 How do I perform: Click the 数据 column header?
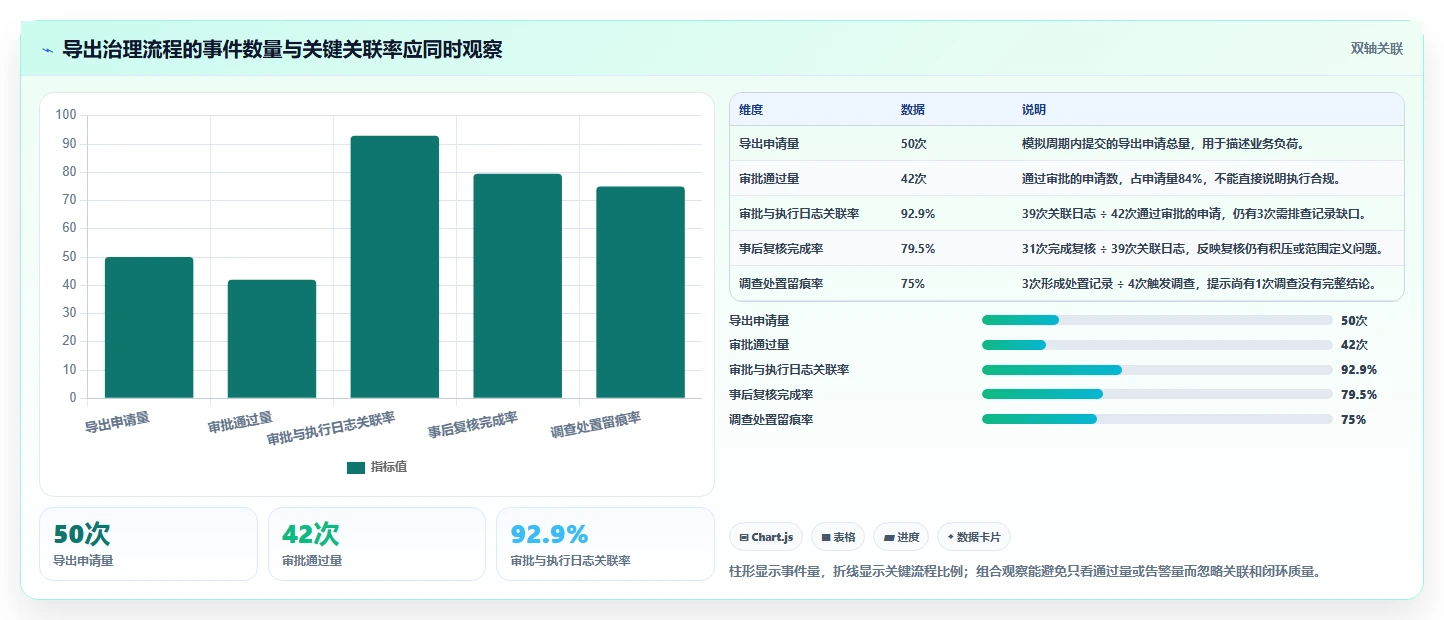[913, 110]
